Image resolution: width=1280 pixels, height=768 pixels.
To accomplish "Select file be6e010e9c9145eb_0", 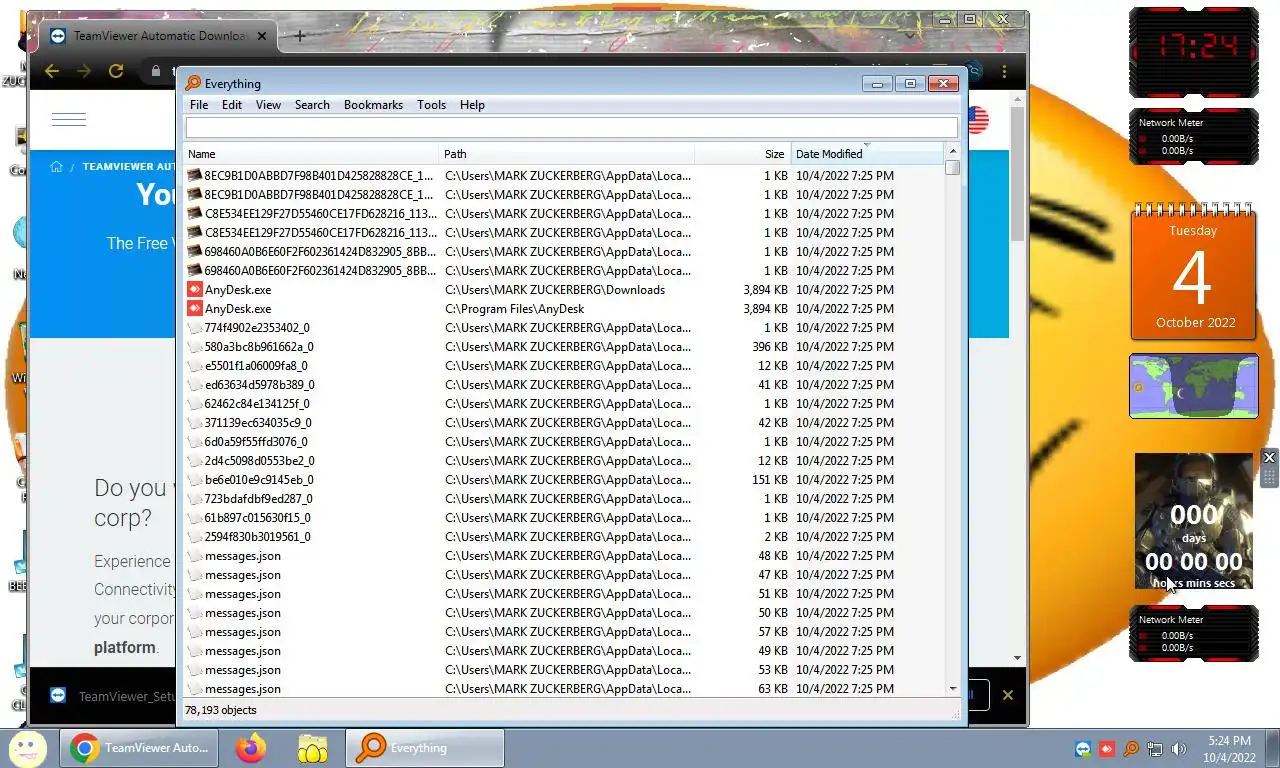I will pos(259,480).
